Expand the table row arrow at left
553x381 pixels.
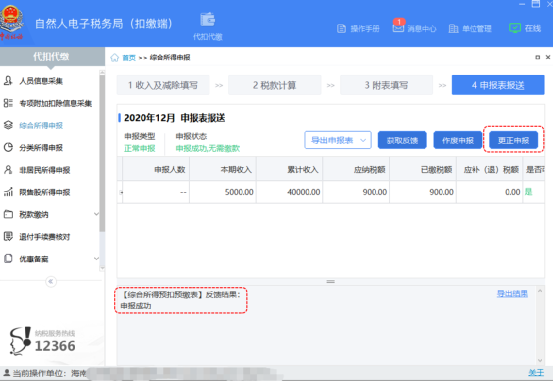121,192
